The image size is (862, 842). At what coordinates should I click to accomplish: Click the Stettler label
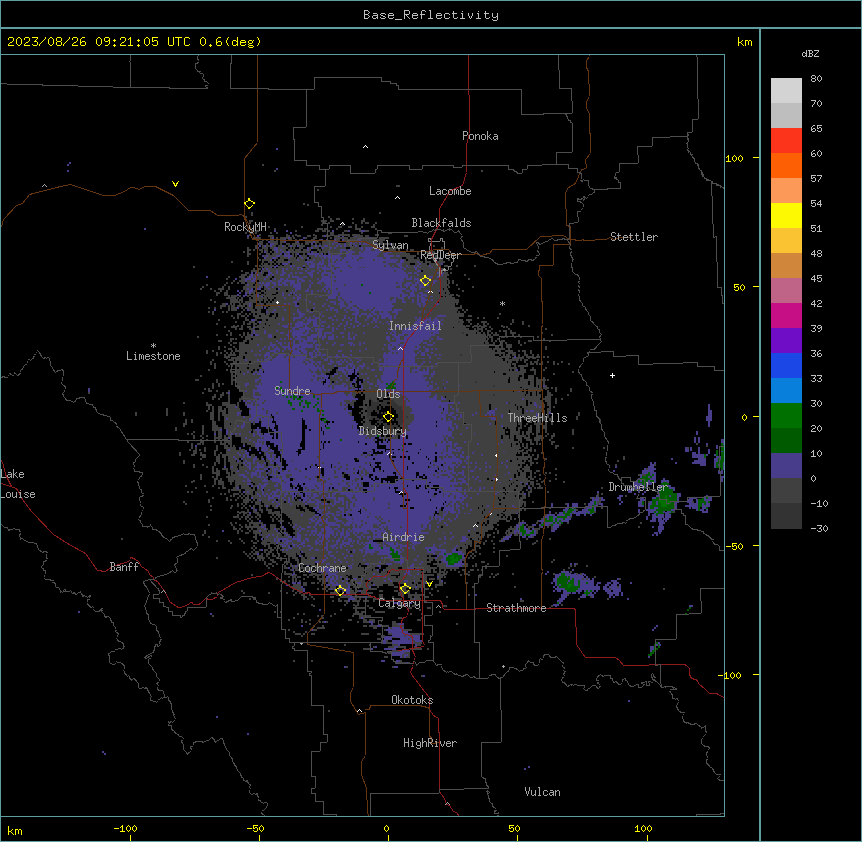pos(633,237)
